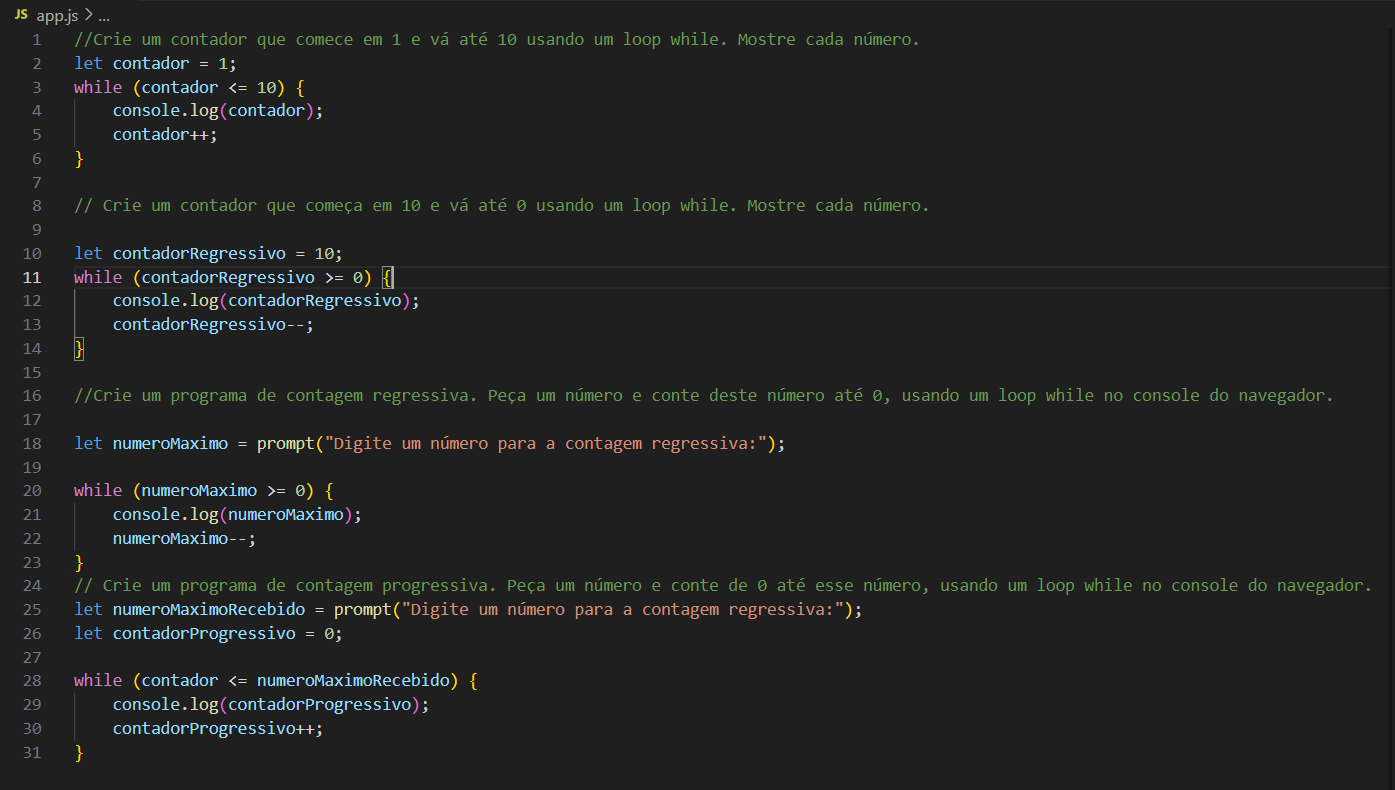Click 'numeroMaximoRecebido' declaration on line 25
1395x790 pixels.
pos(208,609)
